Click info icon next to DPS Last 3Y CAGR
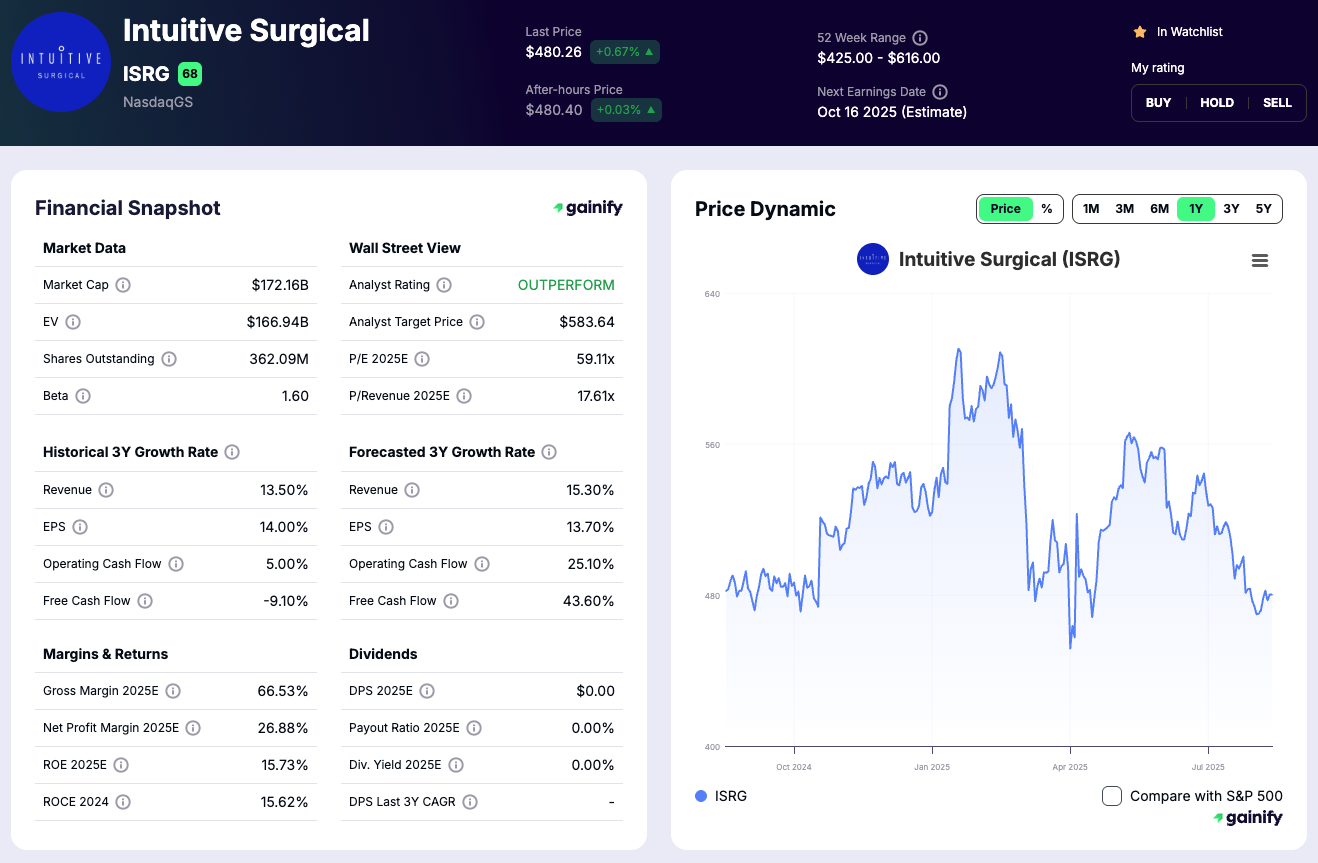This screenshot has width=1318, height=863. tap(470, 802)
